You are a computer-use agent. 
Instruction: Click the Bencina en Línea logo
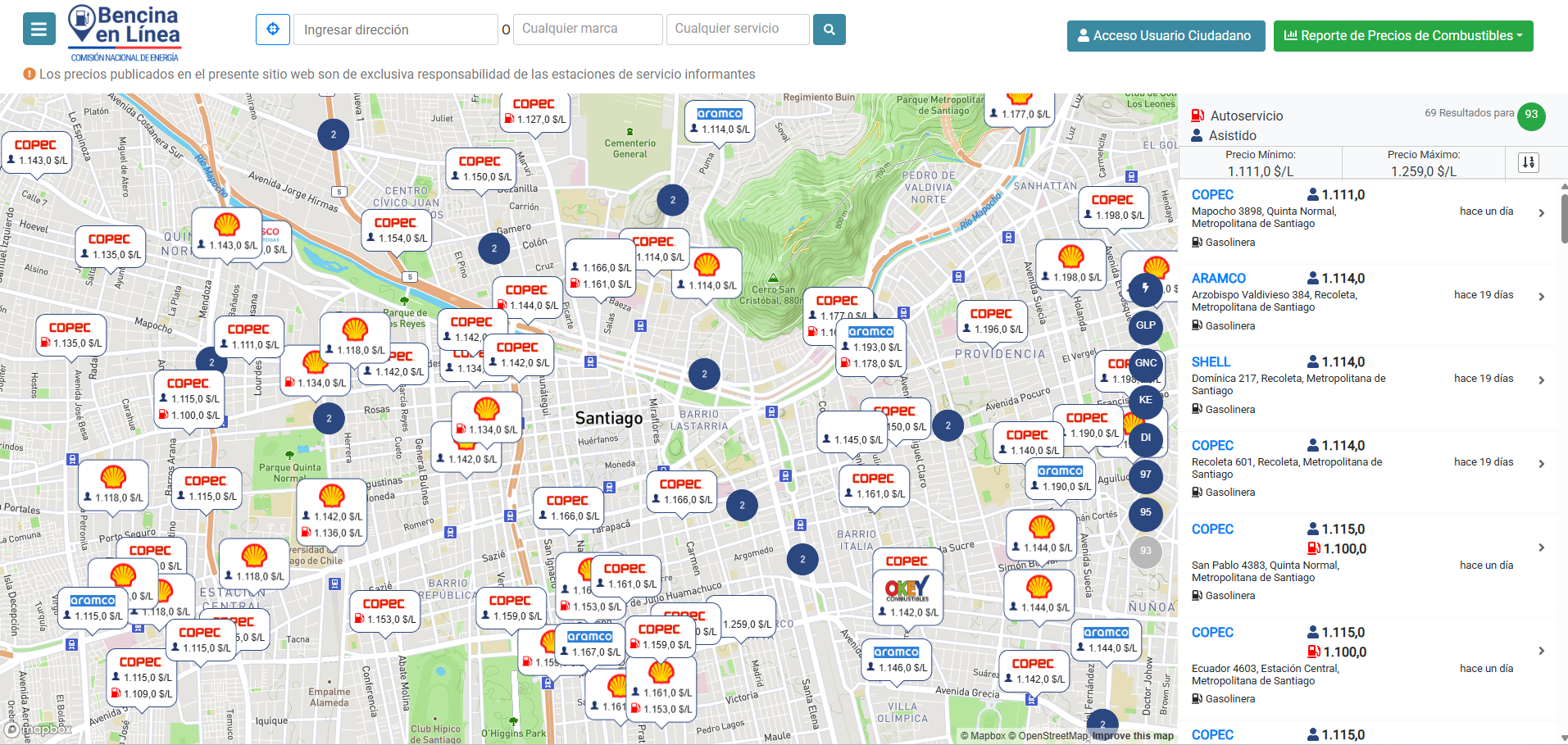[125, 34]
